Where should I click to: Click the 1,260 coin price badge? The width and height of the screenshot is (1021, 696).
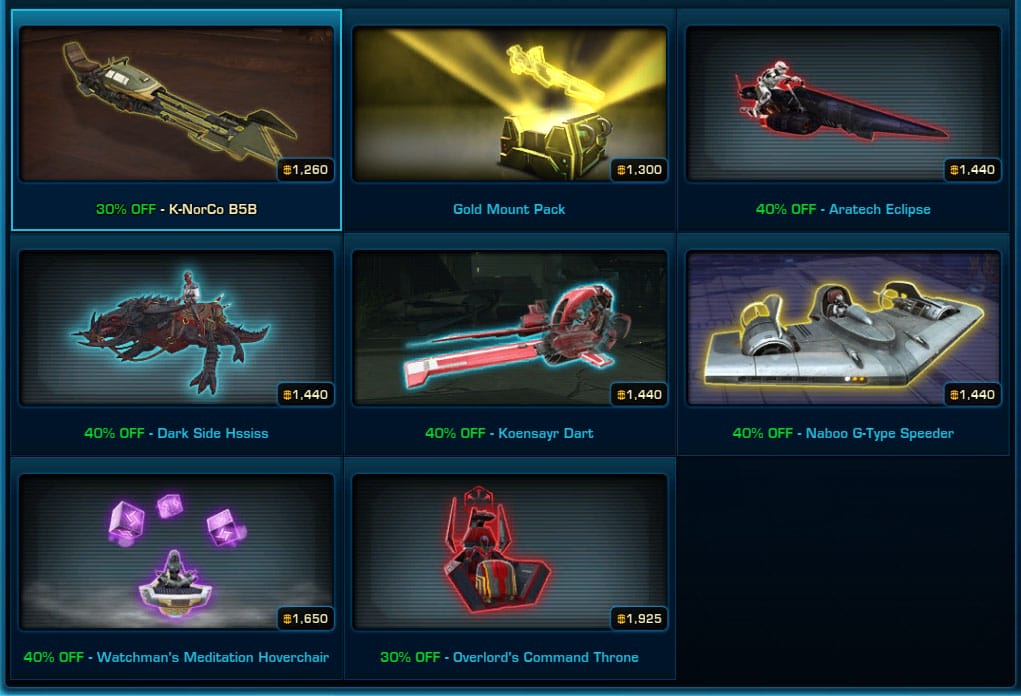point(305,170)
